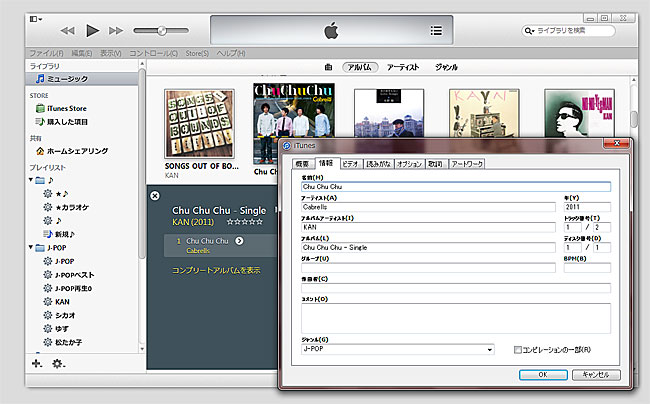Switch to the ジャンル view

446,67
